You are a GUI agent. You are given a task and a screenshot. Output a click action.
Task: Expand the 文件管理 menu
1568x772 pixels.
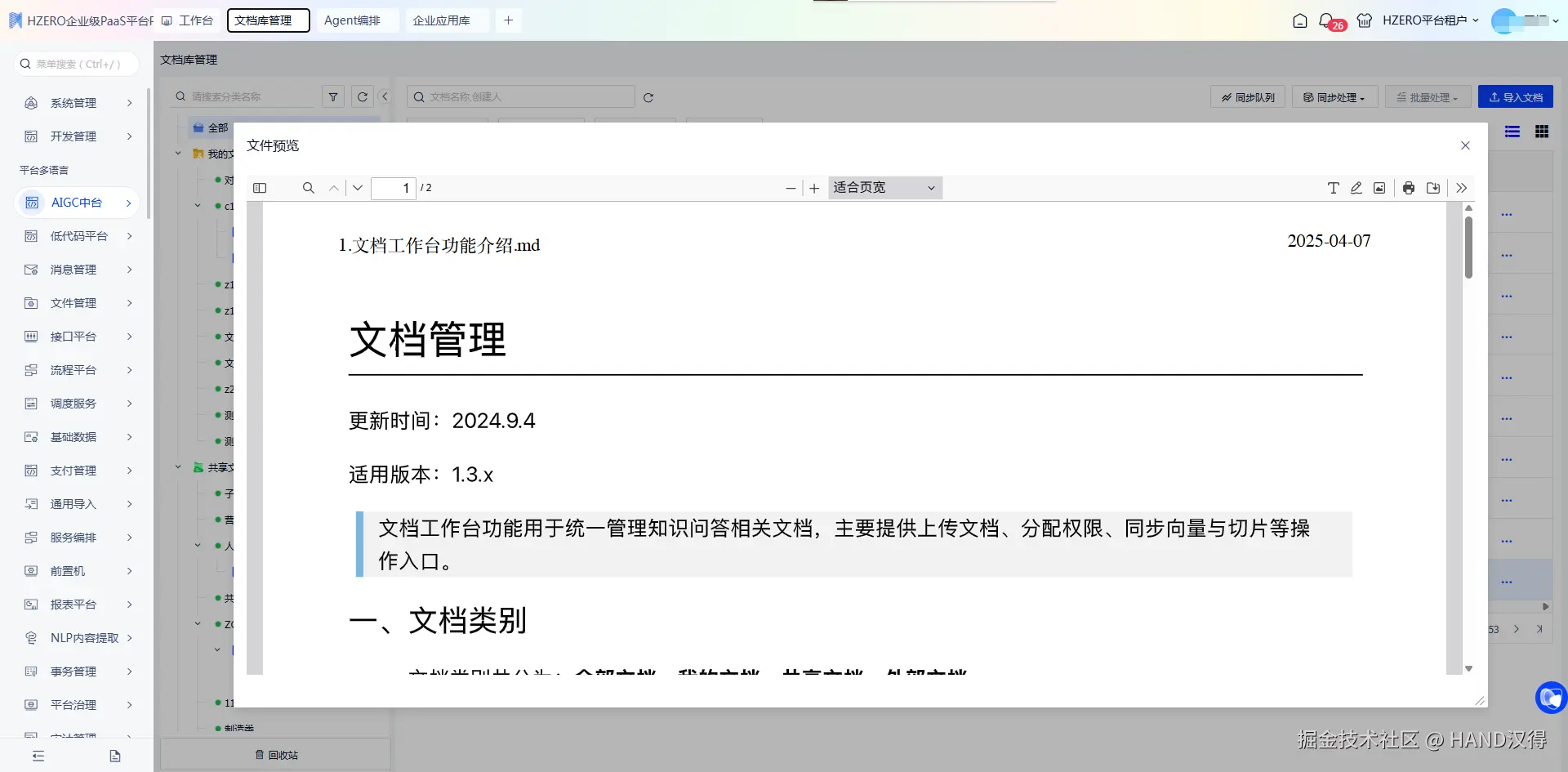pos(78,303)
